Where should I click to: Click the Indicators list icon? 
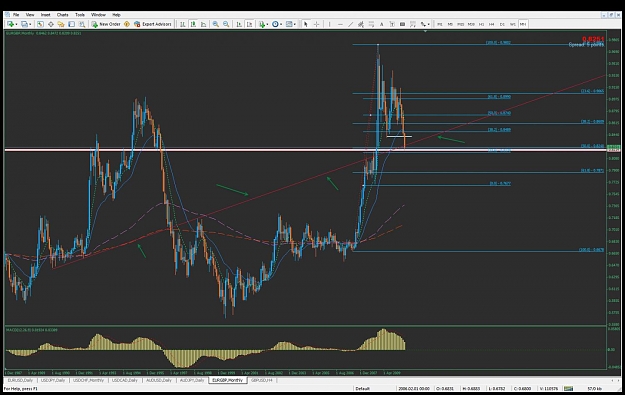click(262, 24)
